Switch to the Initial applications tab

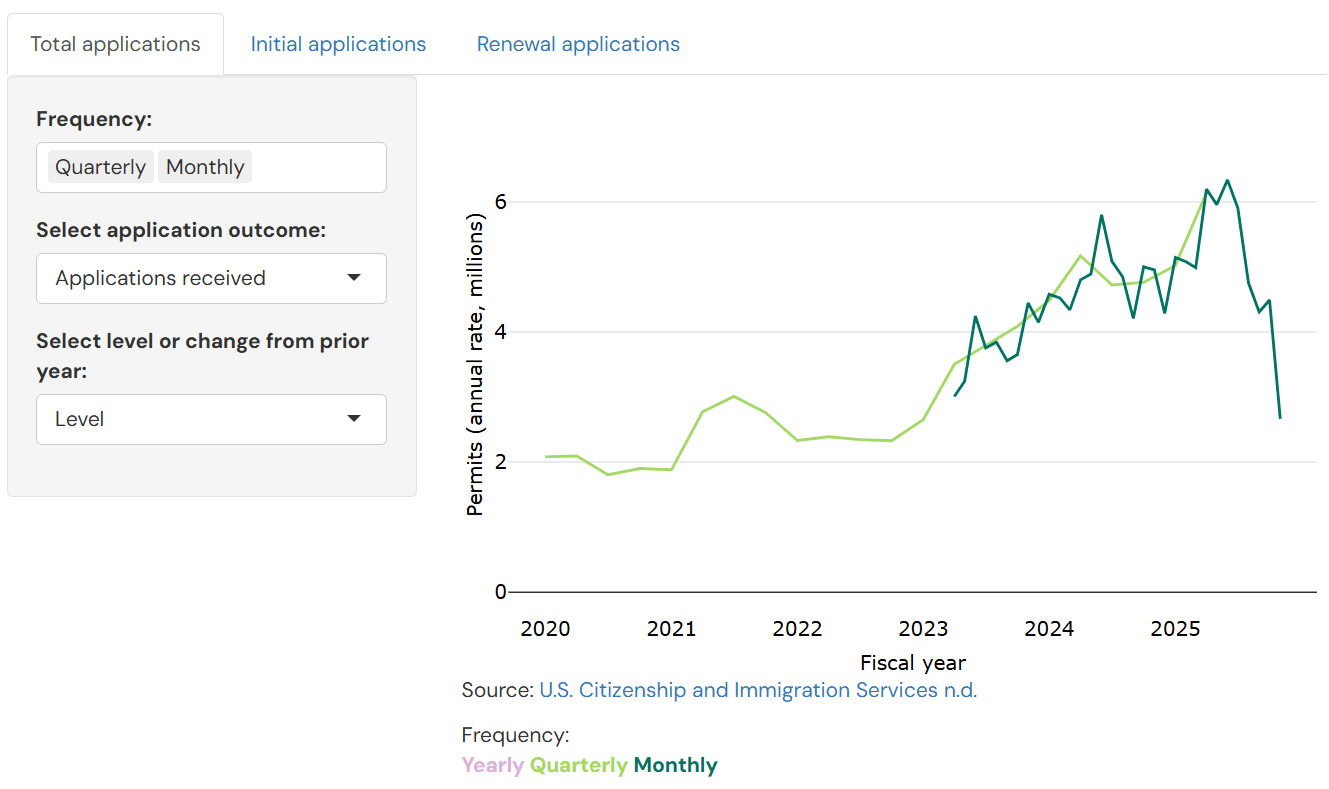(x=338, y=43)
